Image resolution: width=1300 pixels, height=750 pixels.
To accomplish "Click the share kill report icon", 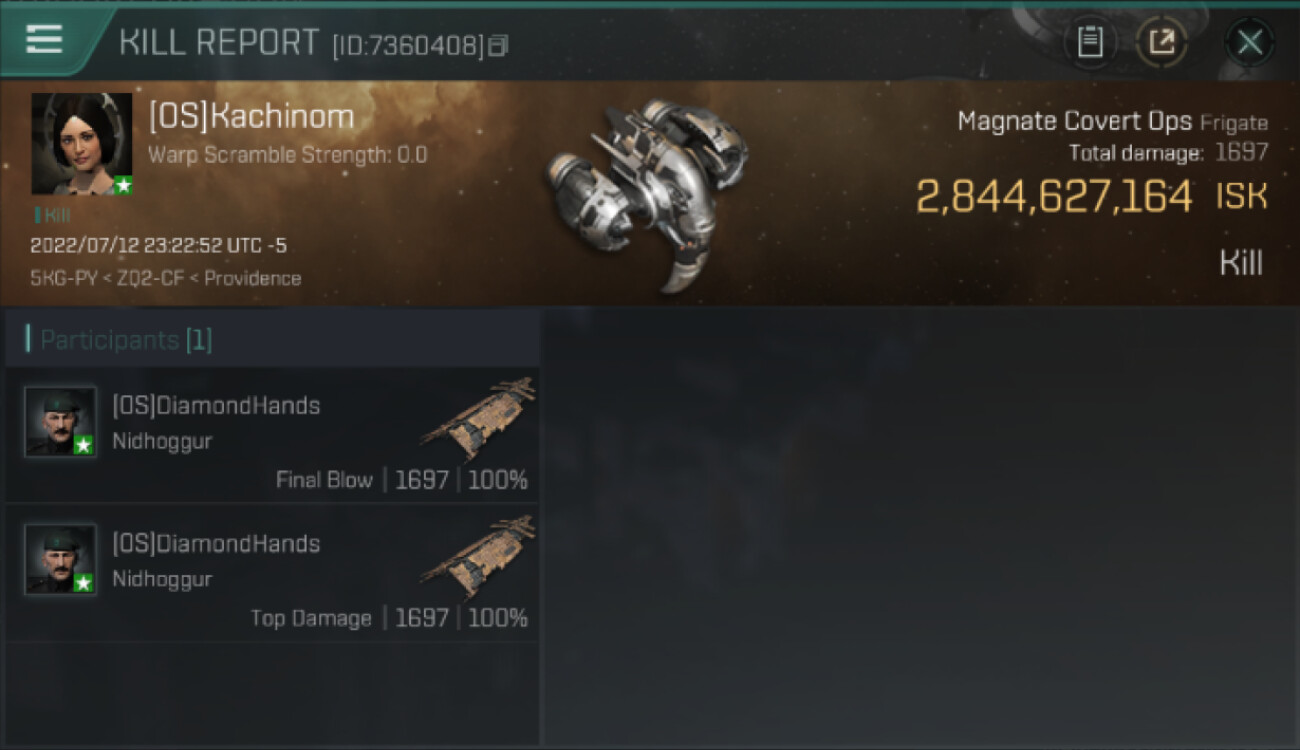I will pos(1162,42).
